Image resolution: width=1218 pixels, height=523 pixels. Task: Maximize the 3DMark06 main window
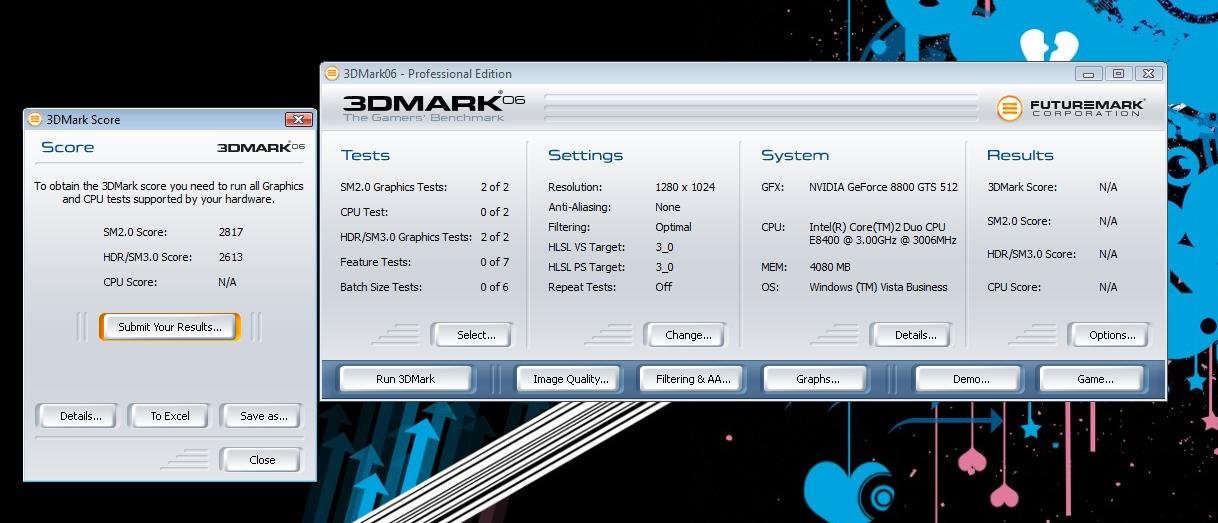[x=1118, y=73]
